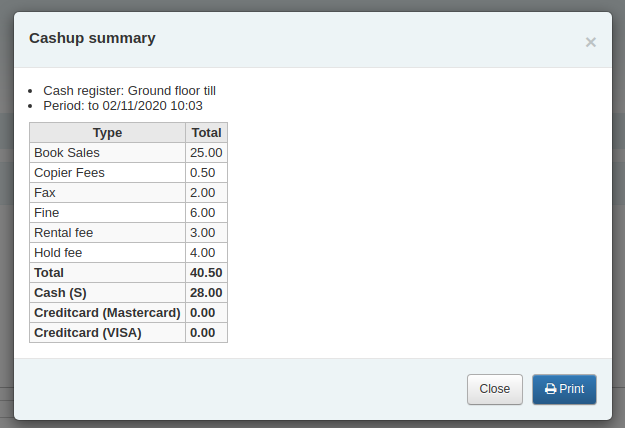Click the Fine row label

pos(47,213)
